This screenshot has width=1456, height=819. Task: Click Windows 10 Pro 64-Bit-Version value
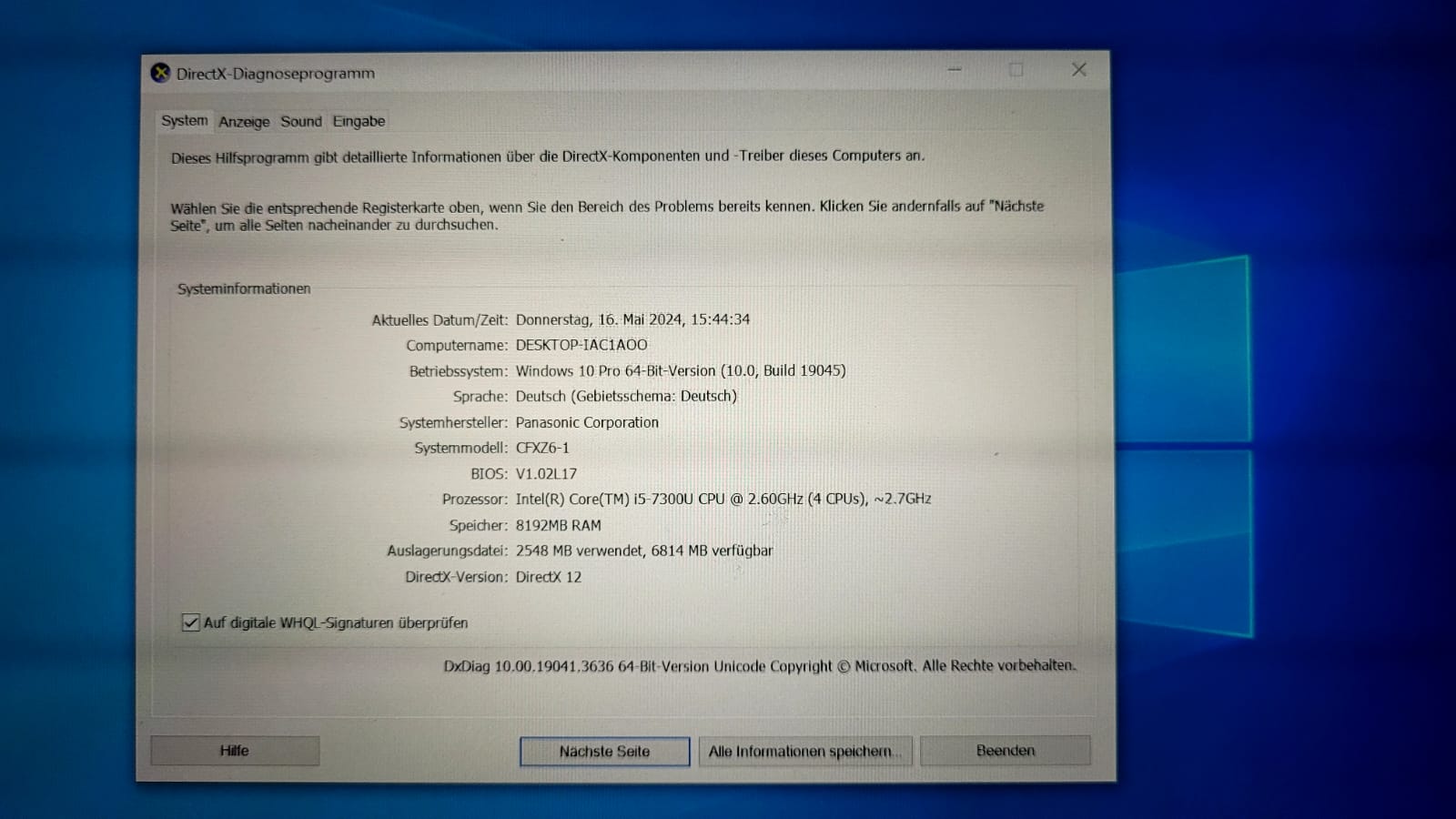tap(681, 370)
